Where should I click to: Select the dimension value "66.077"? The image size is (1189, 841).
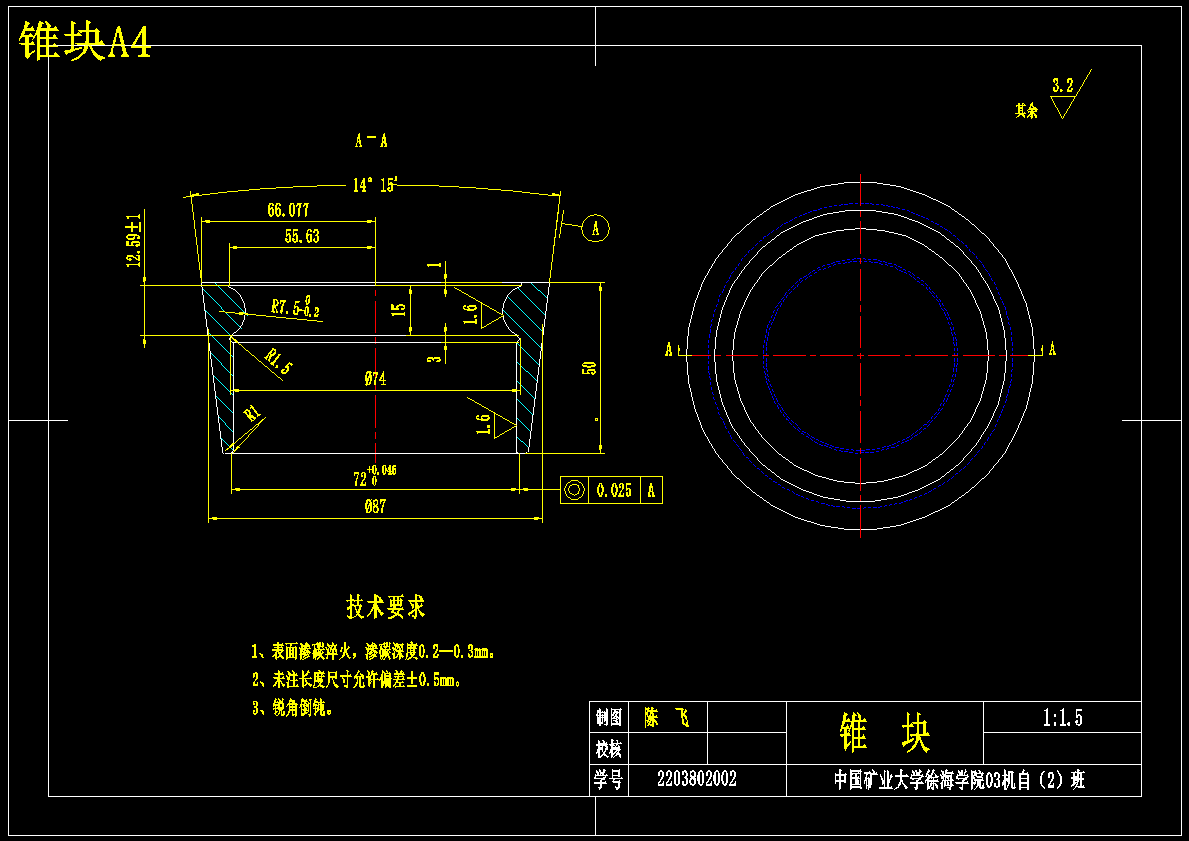288,210
